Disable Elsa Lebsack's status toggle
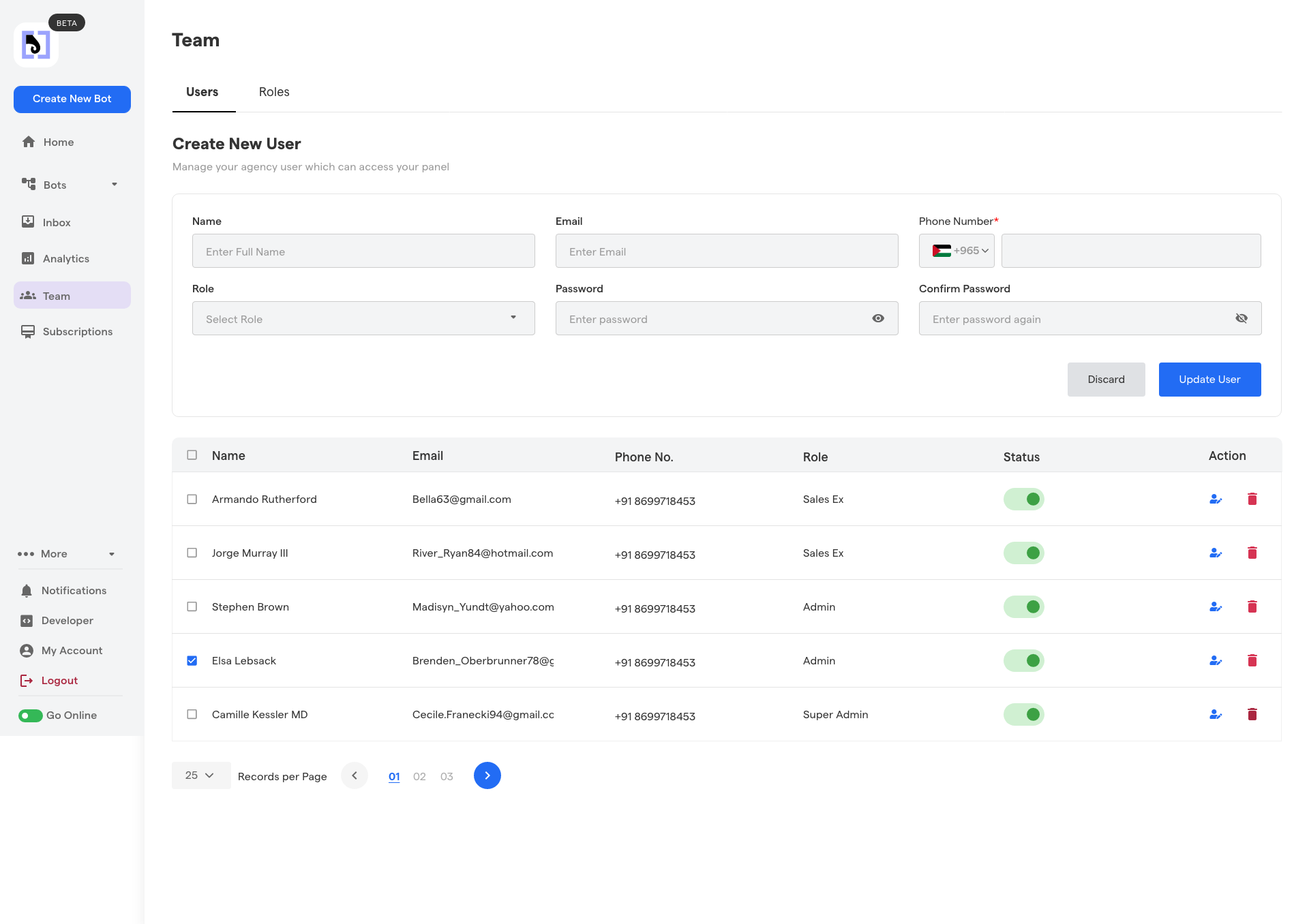The image size is (1309, 924). [x=1024, y=661]
